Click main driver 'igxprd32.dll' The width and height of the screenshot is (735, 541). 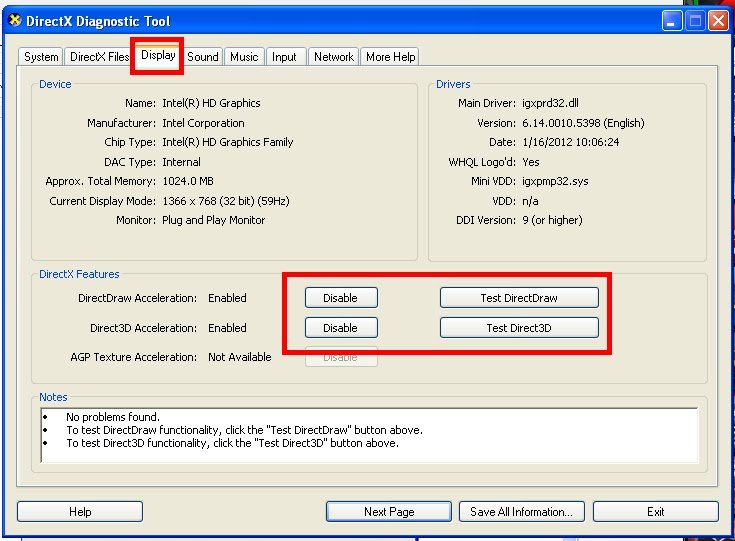(x=550, y=103)
